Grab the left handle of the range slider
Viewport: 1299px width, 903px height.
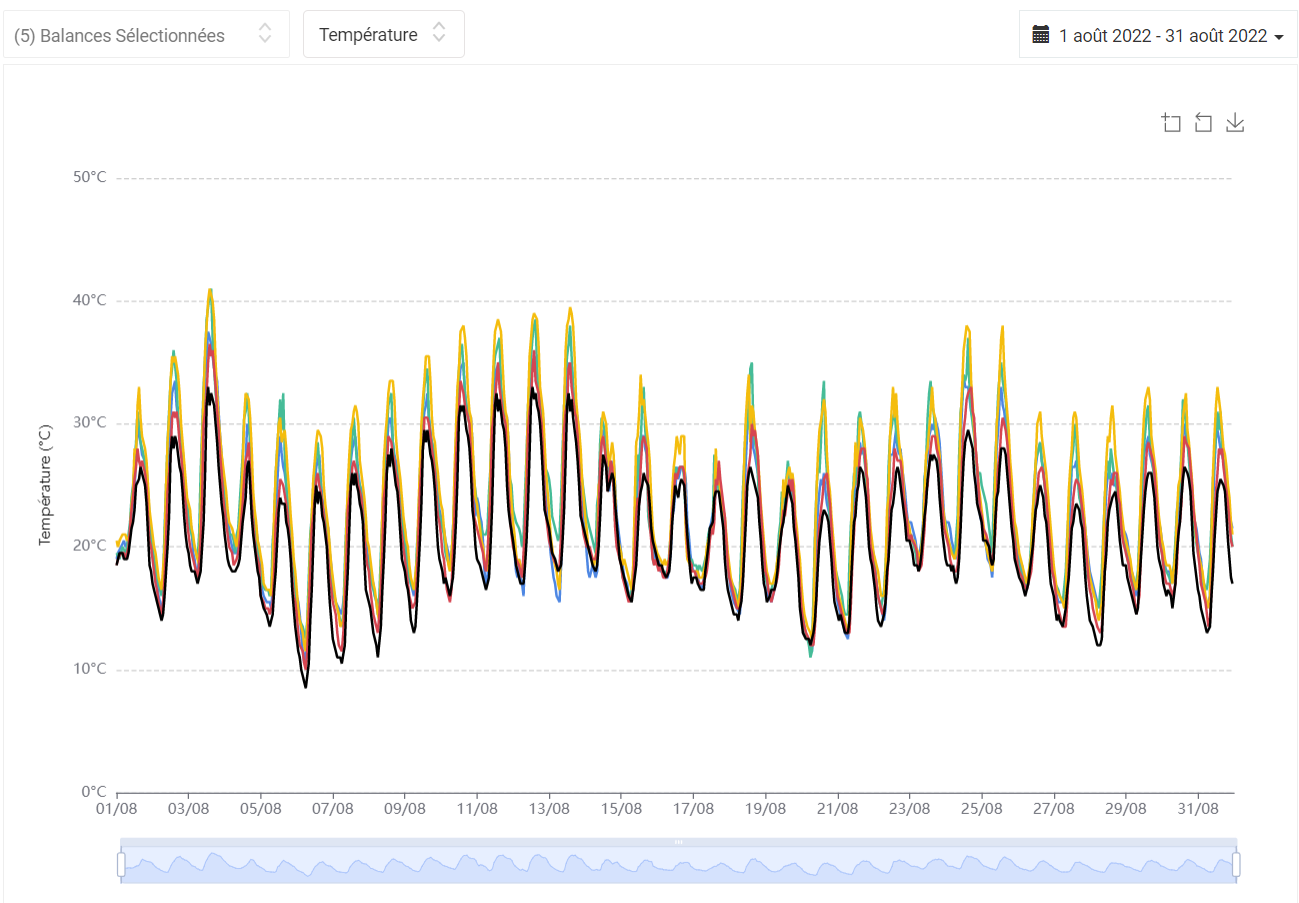[121, 863]
